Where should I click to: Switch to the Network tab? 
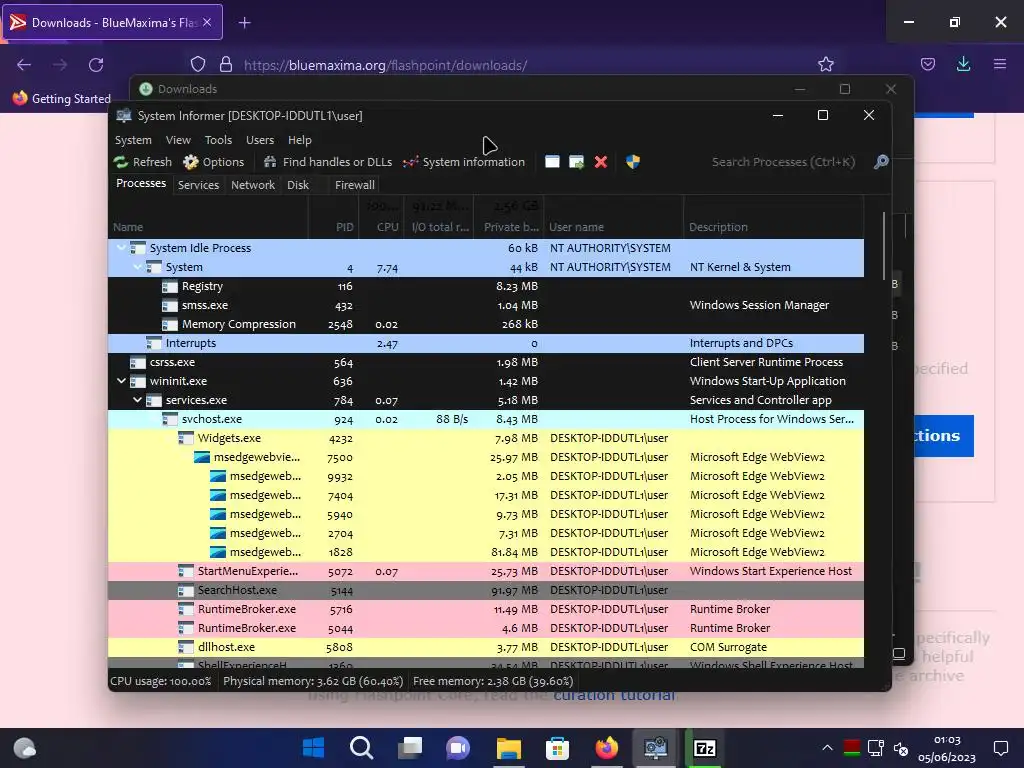coord(253,185)
